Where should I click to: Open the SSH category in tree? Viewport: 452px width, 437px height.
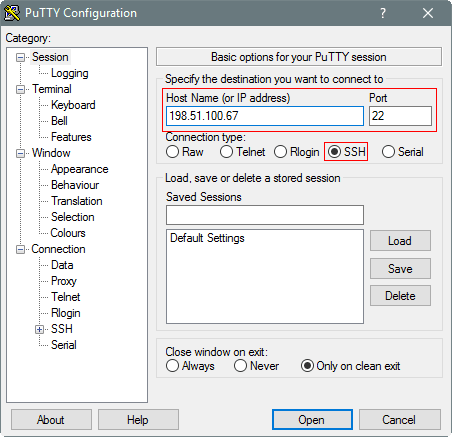(62, 329)
